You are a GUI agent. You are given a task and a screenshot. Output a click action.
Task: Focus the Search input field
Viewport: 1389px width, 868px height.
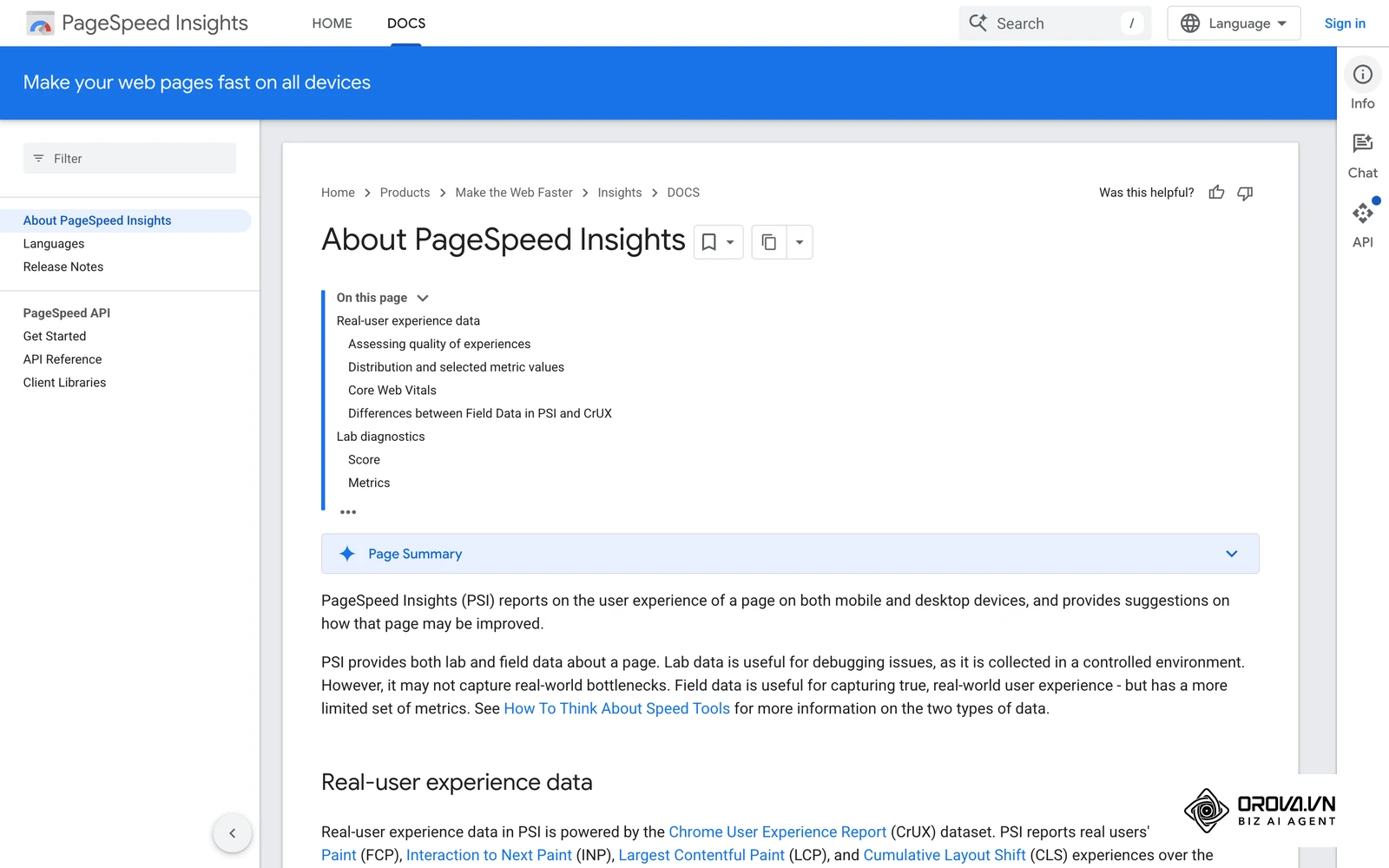[x=1055, y=23]
